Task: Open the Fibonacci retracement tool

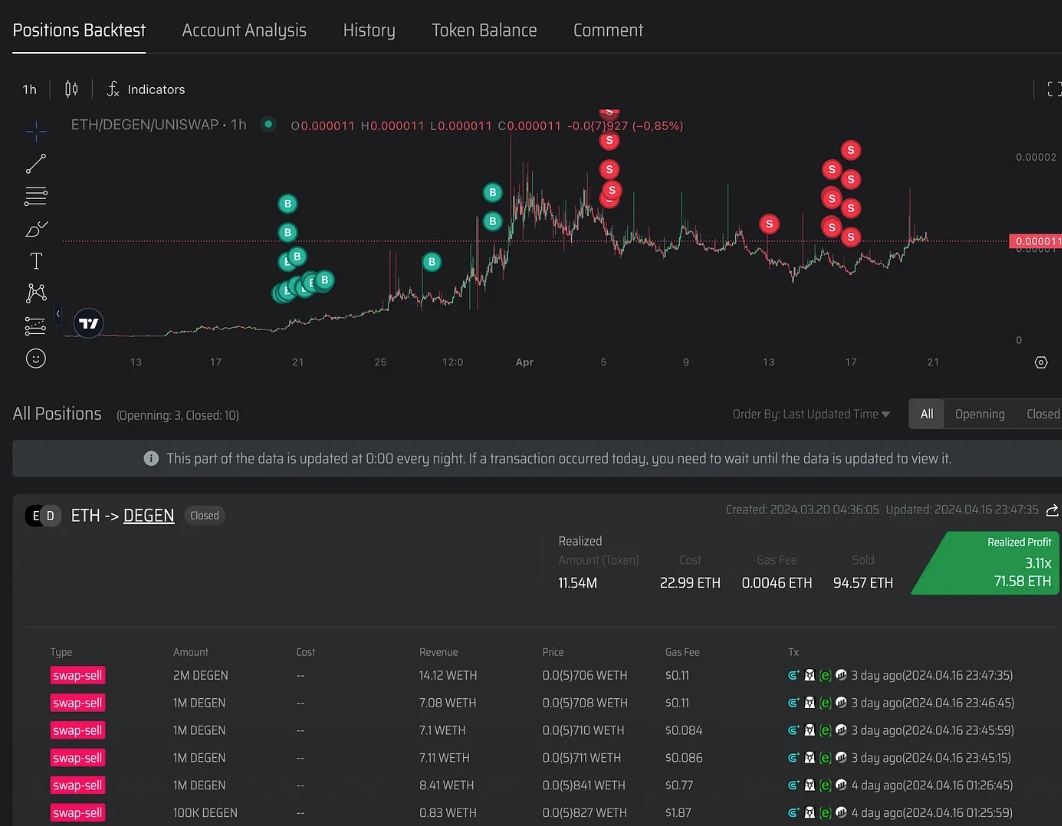Action: (x=36, y=196)
